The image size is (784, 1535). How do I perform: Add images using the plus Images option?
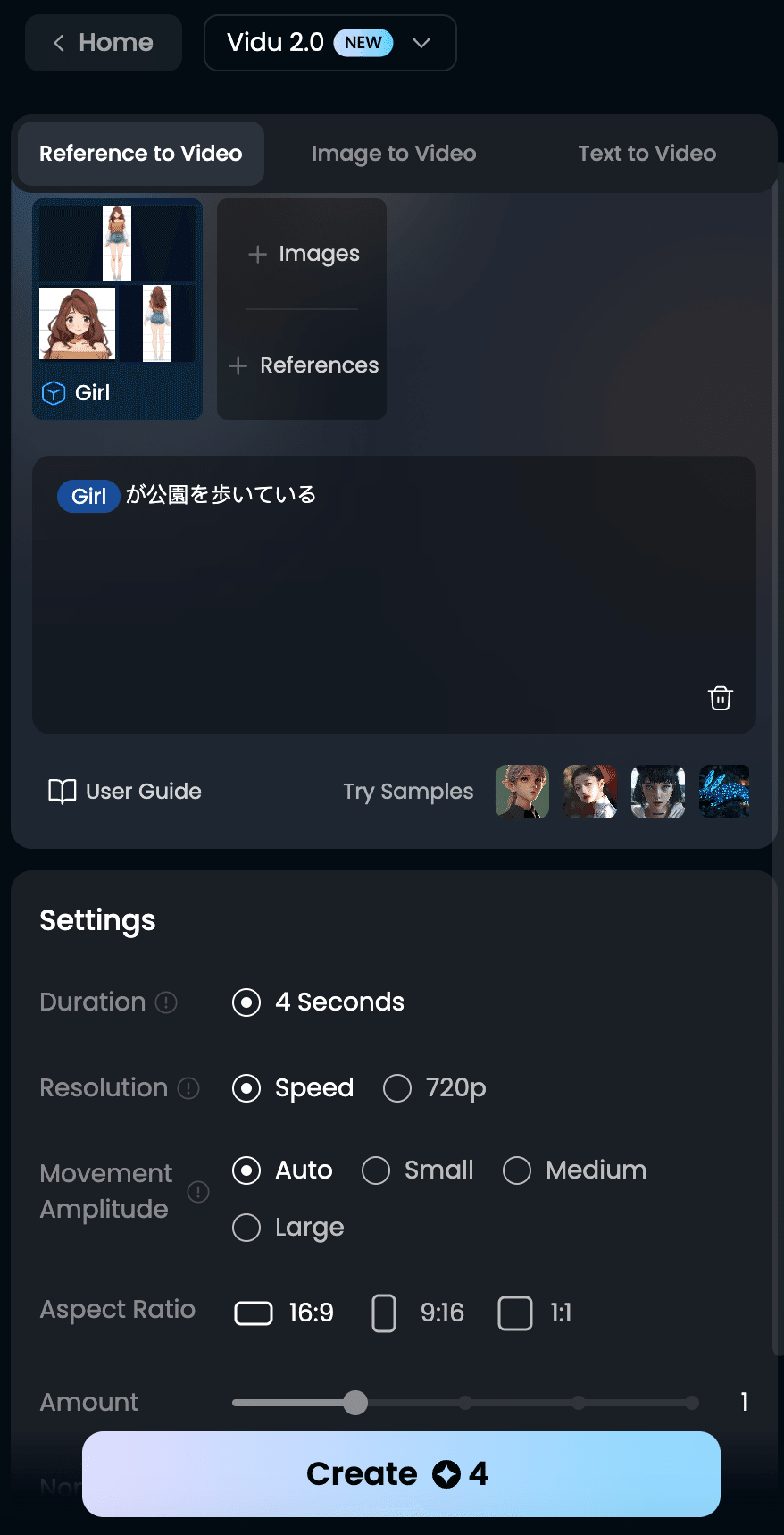(302, 254)
